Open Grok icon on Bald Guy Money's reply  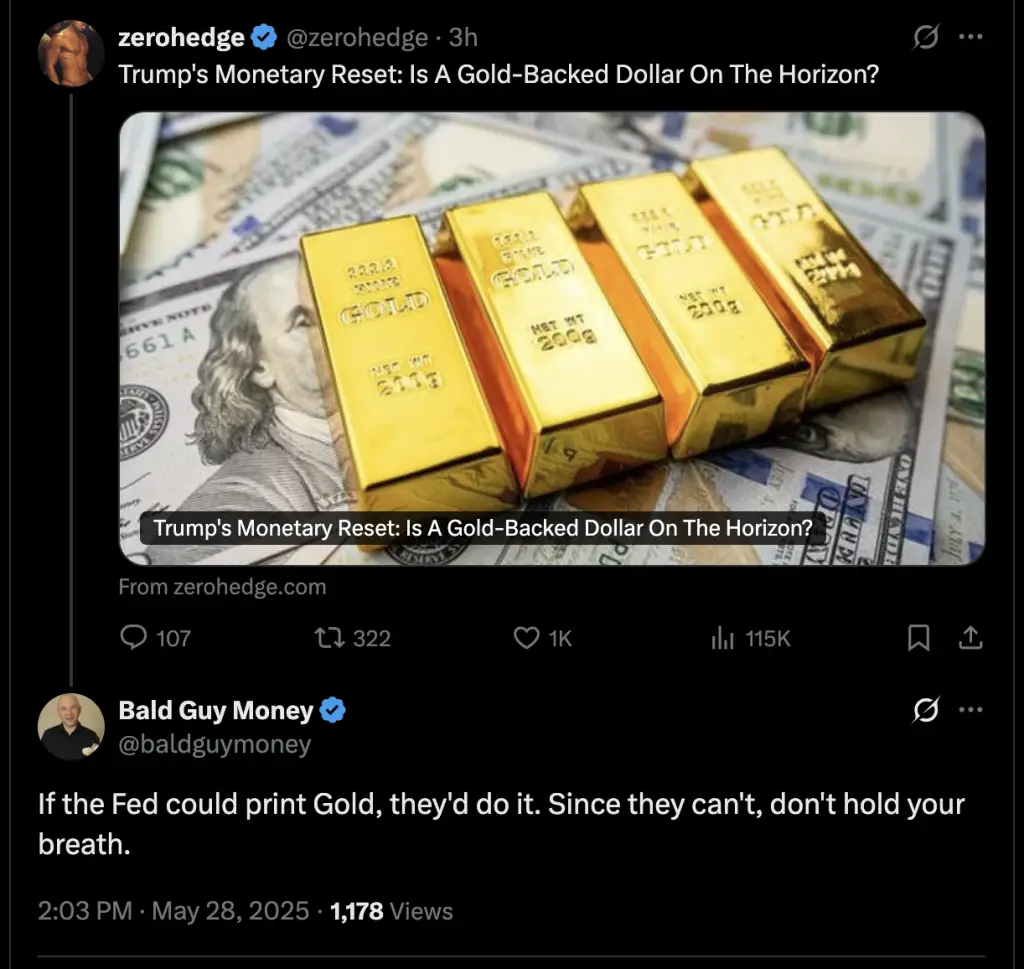pos(925,710)
